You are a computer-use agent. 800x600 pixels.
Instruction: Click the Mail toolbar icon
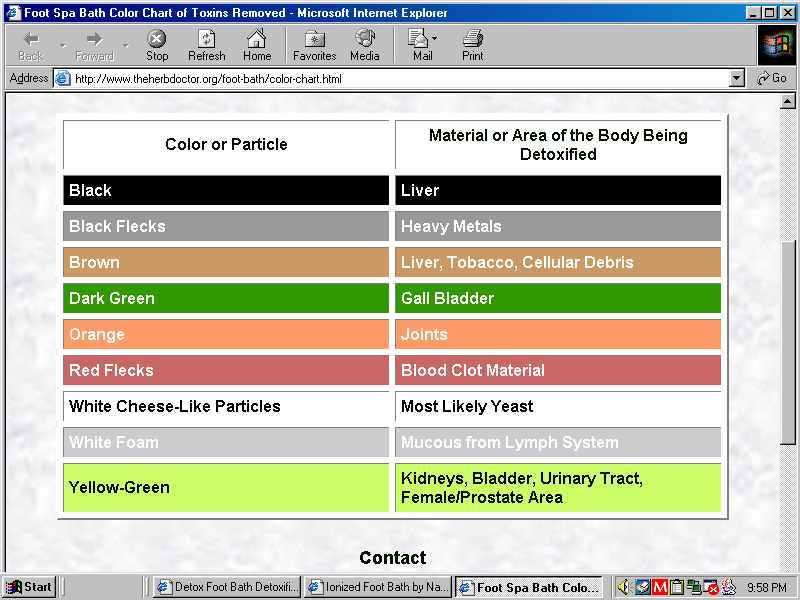click(419, 44)
